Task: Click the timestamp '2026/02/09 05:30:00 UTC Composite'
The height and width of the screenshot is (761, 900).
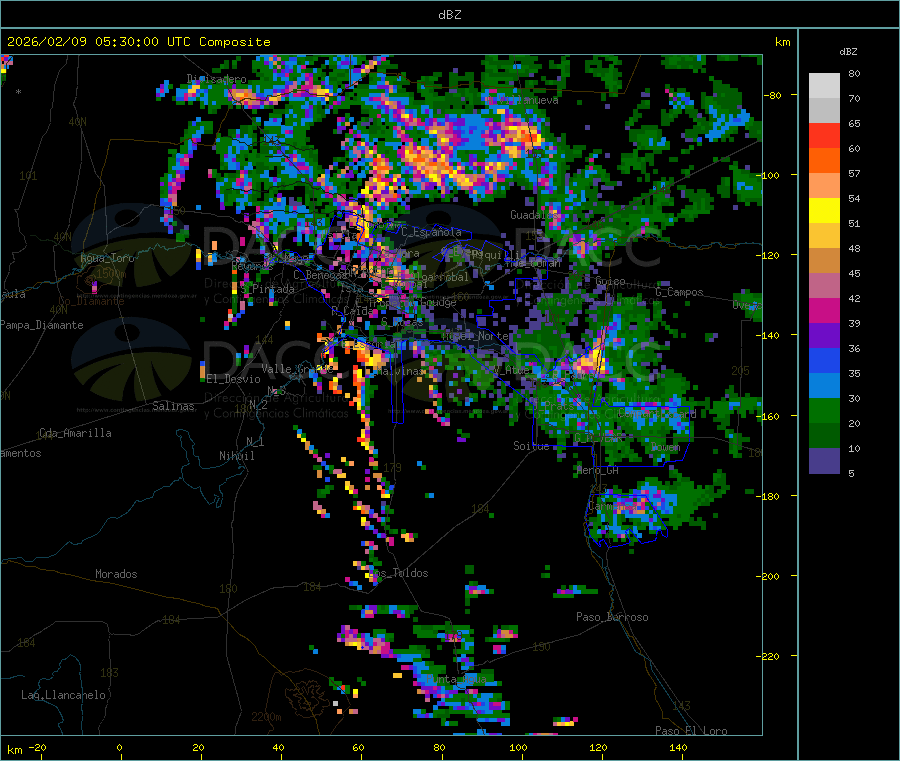Action: pos(138,42)
